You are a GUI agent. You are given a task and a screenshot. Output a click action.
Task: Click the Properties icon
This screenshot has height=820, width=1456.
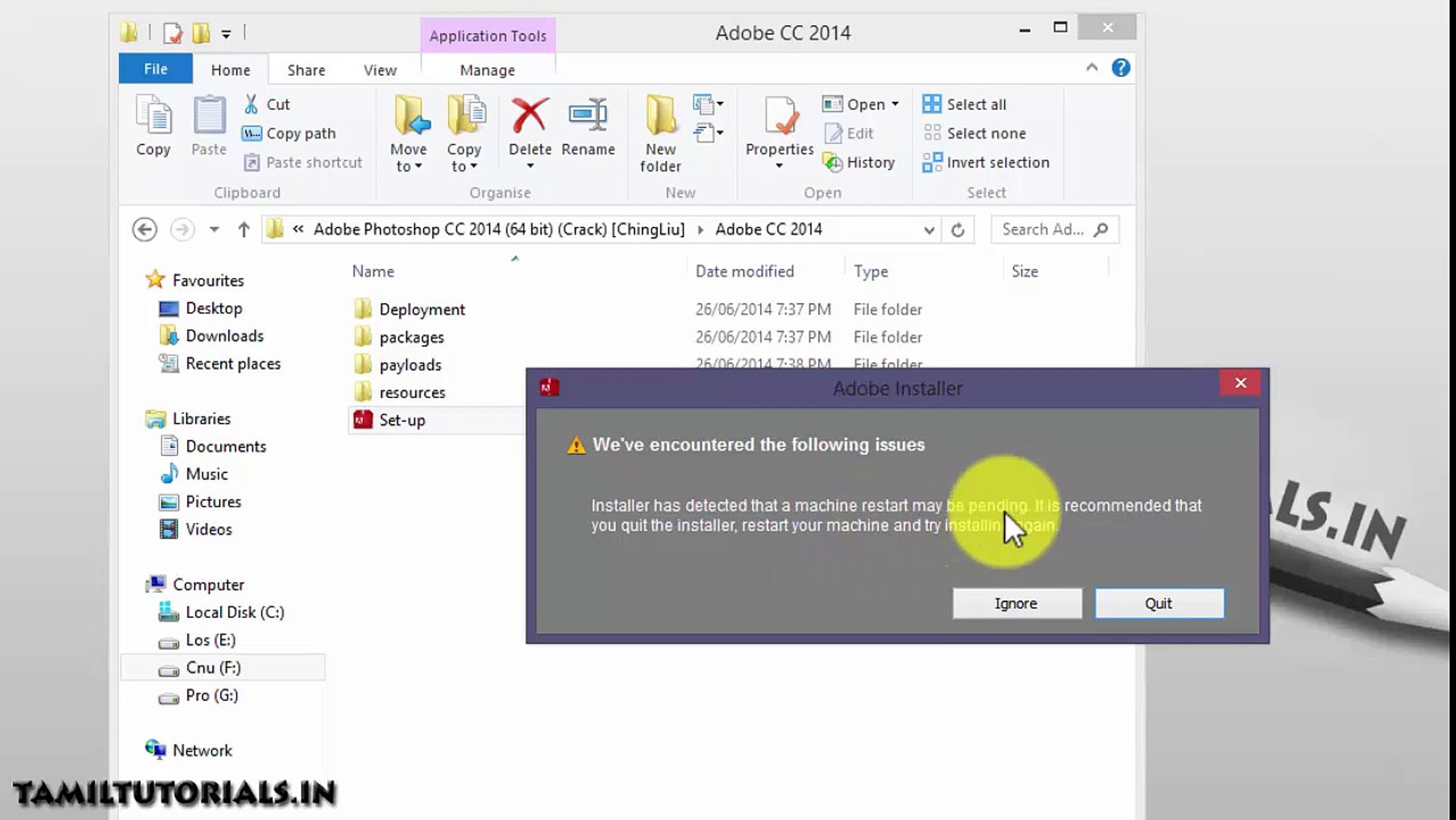point(780,118)
